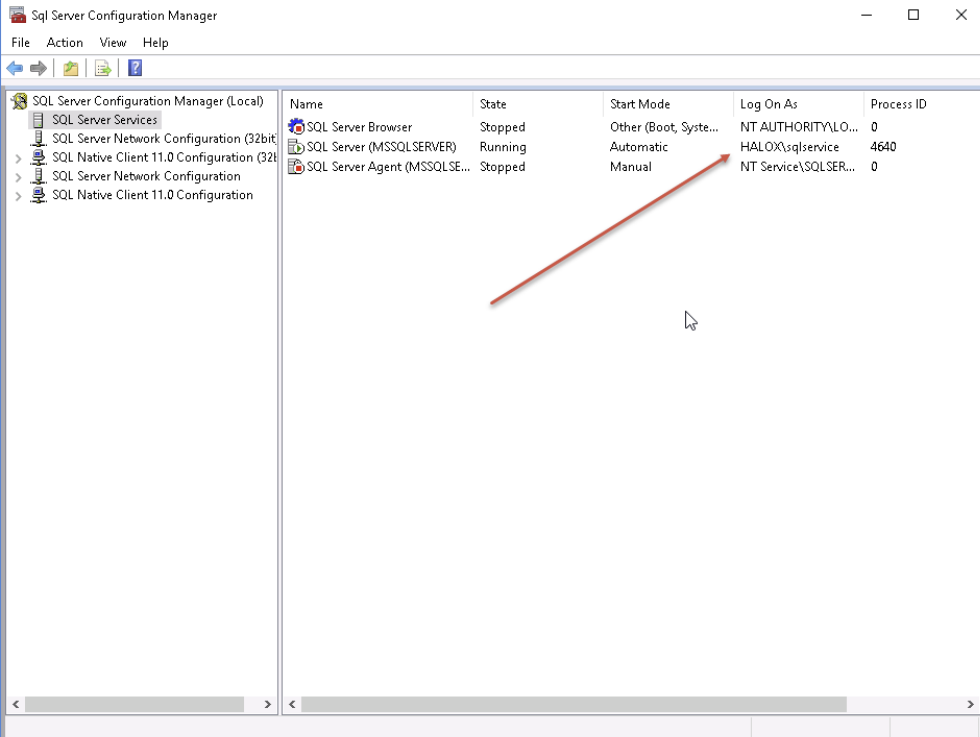980x737 pixels.
Task: Click the services list horizontal scrollbar thumb
Action: click(574, 704)
